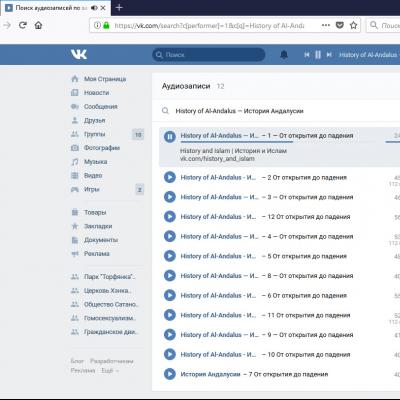Click now playing title in header player
Screen dimensions: 400x400
point(369,55)
